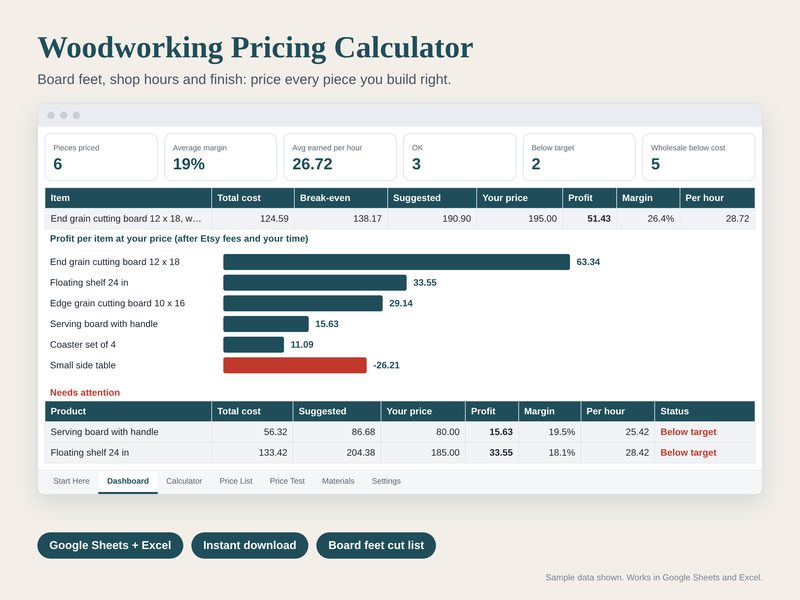Click the 26.4% margin cell
This screenshot has height=600, width=800.
pyautogui.click(x=648, y=218)
